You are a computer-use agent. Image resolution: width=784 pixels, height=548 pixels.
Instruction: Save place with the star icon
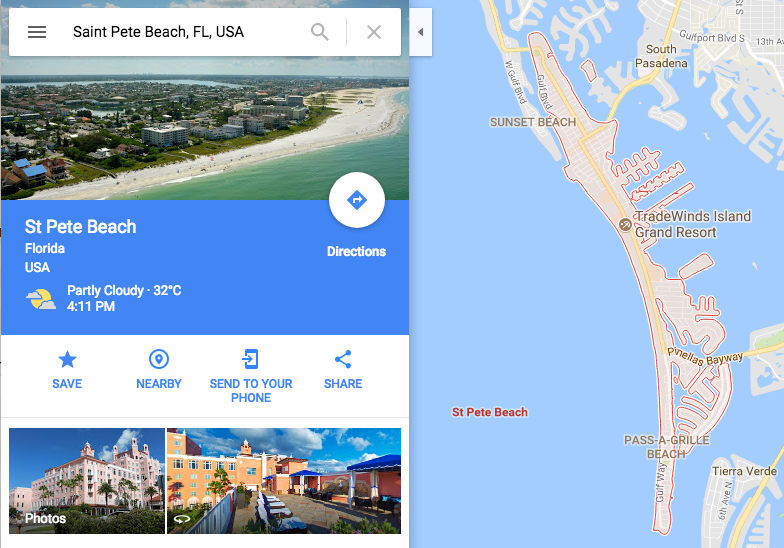click(x=67, y=359)
